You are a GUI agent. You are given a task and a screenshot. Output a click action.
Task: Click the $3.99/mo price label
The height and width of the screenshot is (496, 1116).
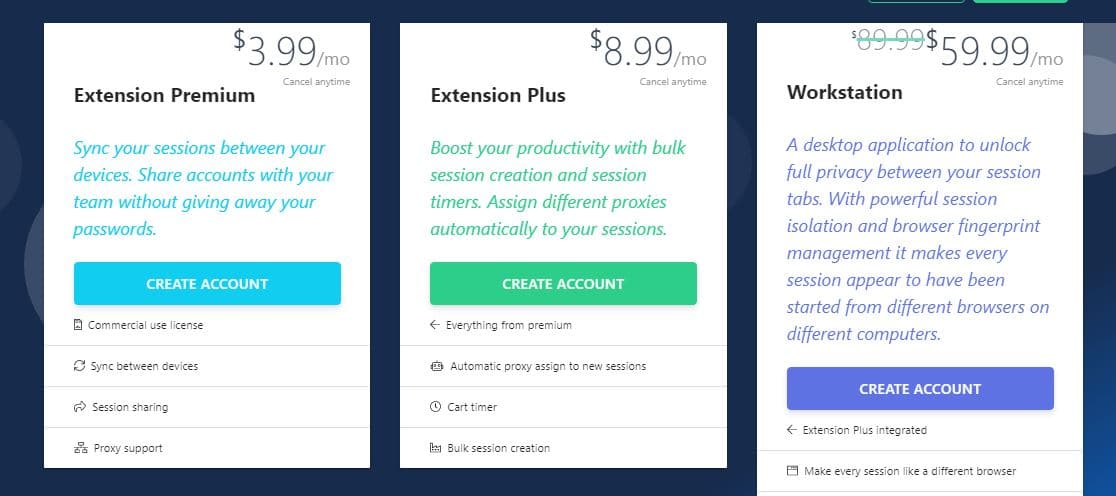click(x=292, y=51)
